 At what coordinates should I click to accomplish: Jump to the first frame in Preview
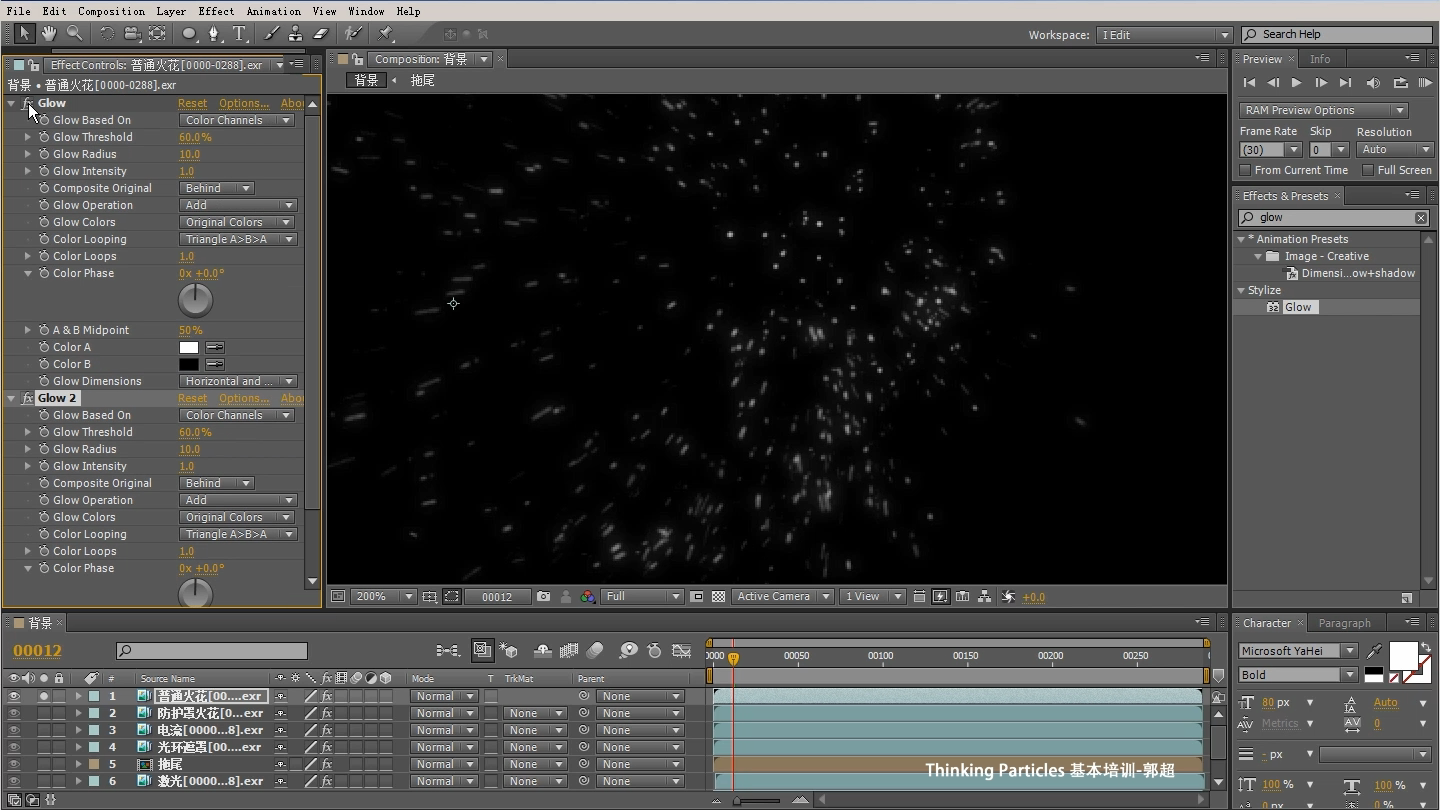1249,83
